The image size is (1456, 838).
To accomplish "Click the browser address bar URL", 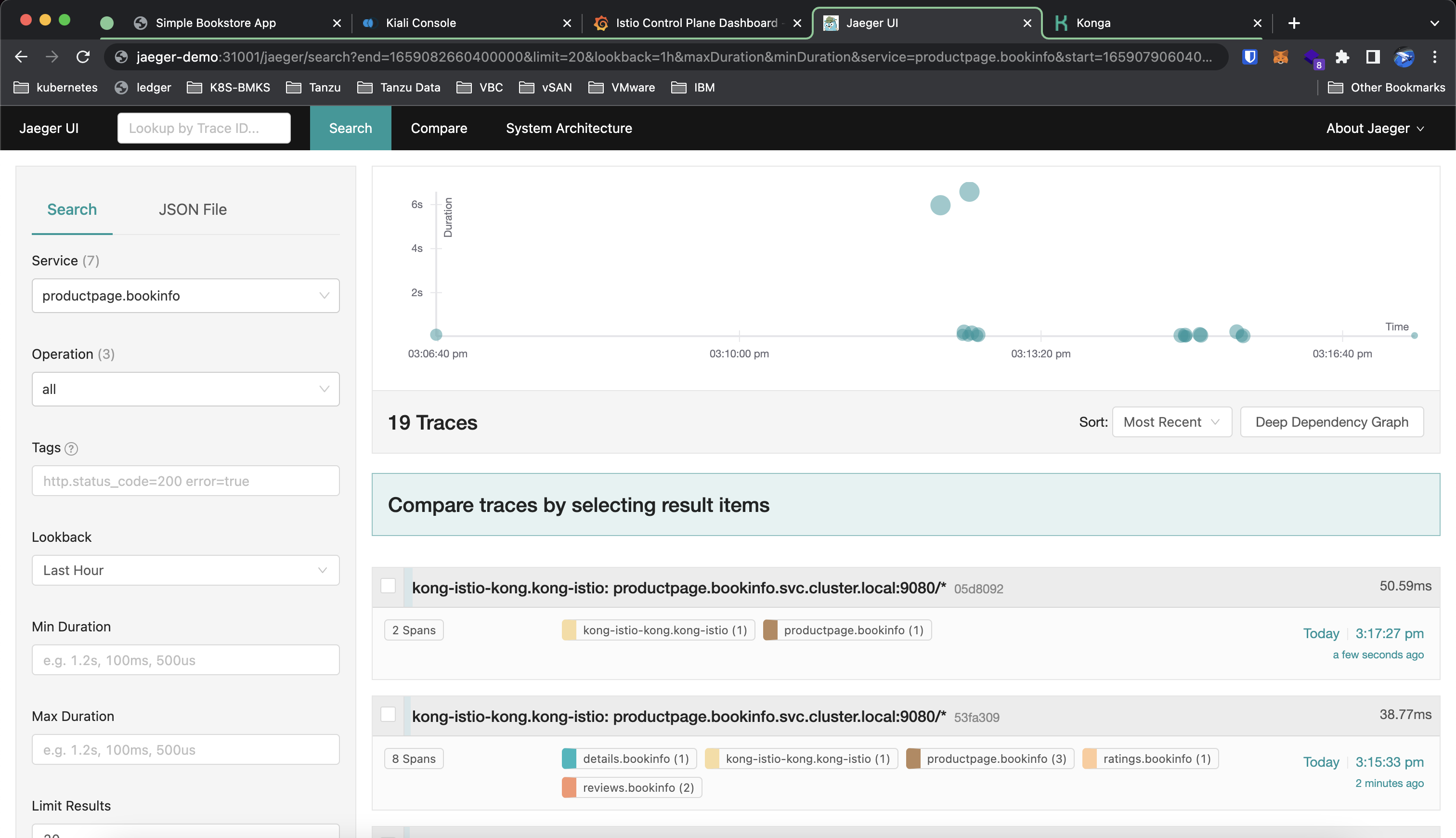I will pyautogui.click(x=674, y=56).
